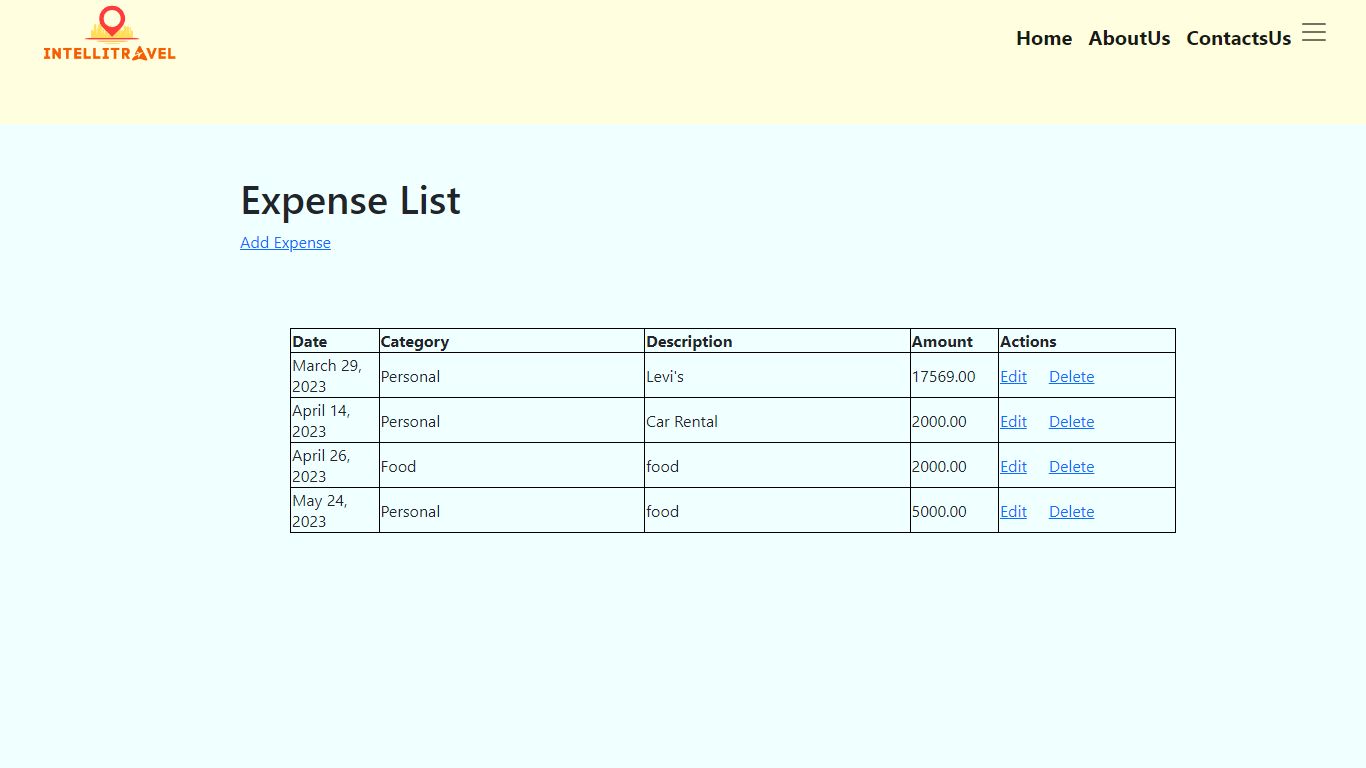Edit the Car Rental expense
Screen dimensions: 1366x768
click(x=1013, y=422)
